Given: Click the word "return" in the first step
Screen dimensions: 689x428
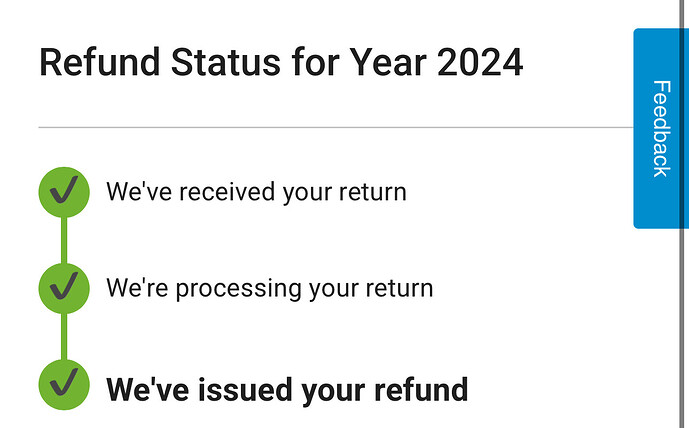Looking at the screenshot, I should [x=374, y=192].
